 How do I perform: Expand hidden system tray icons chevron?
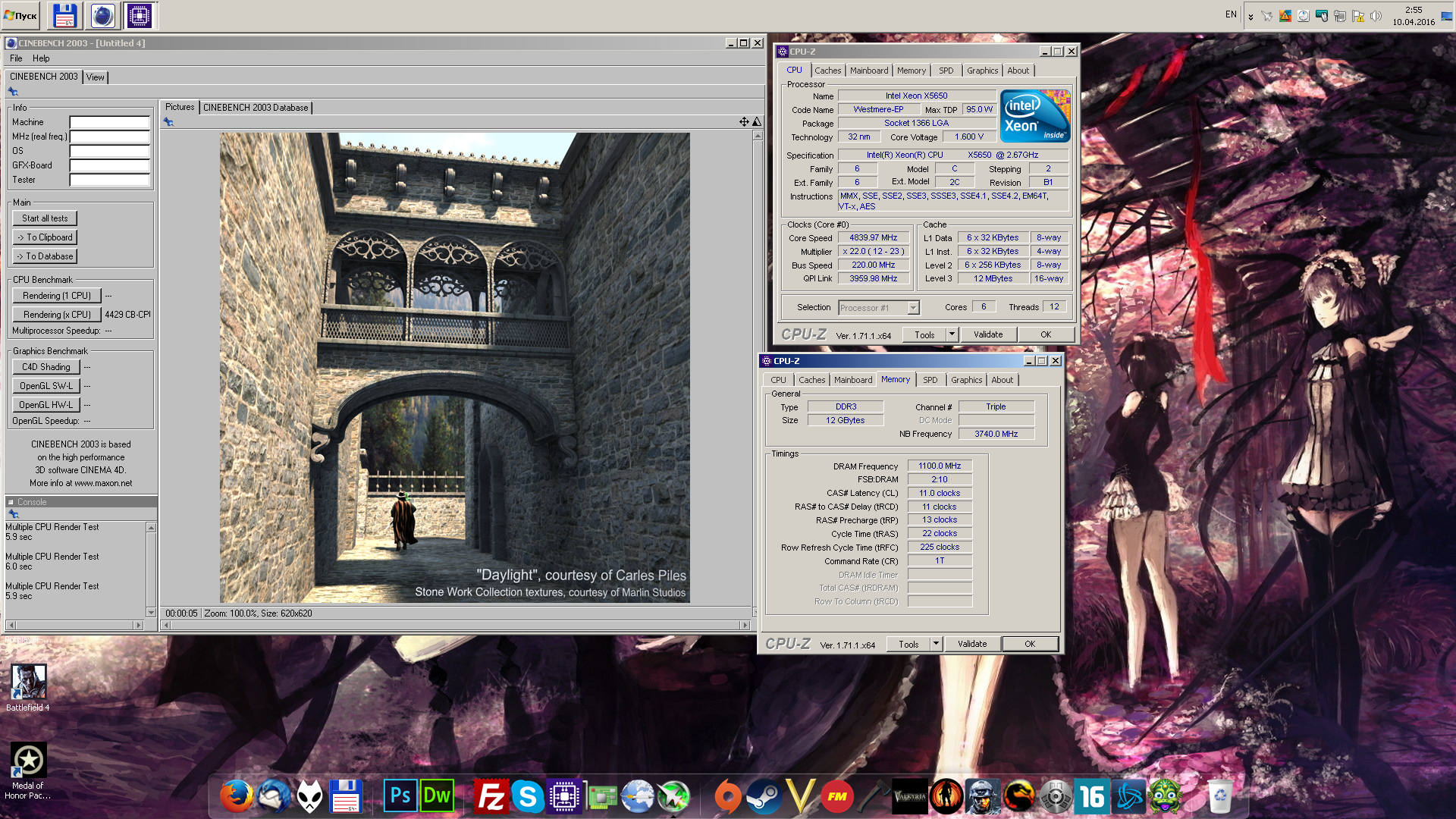pos(1250,16)
